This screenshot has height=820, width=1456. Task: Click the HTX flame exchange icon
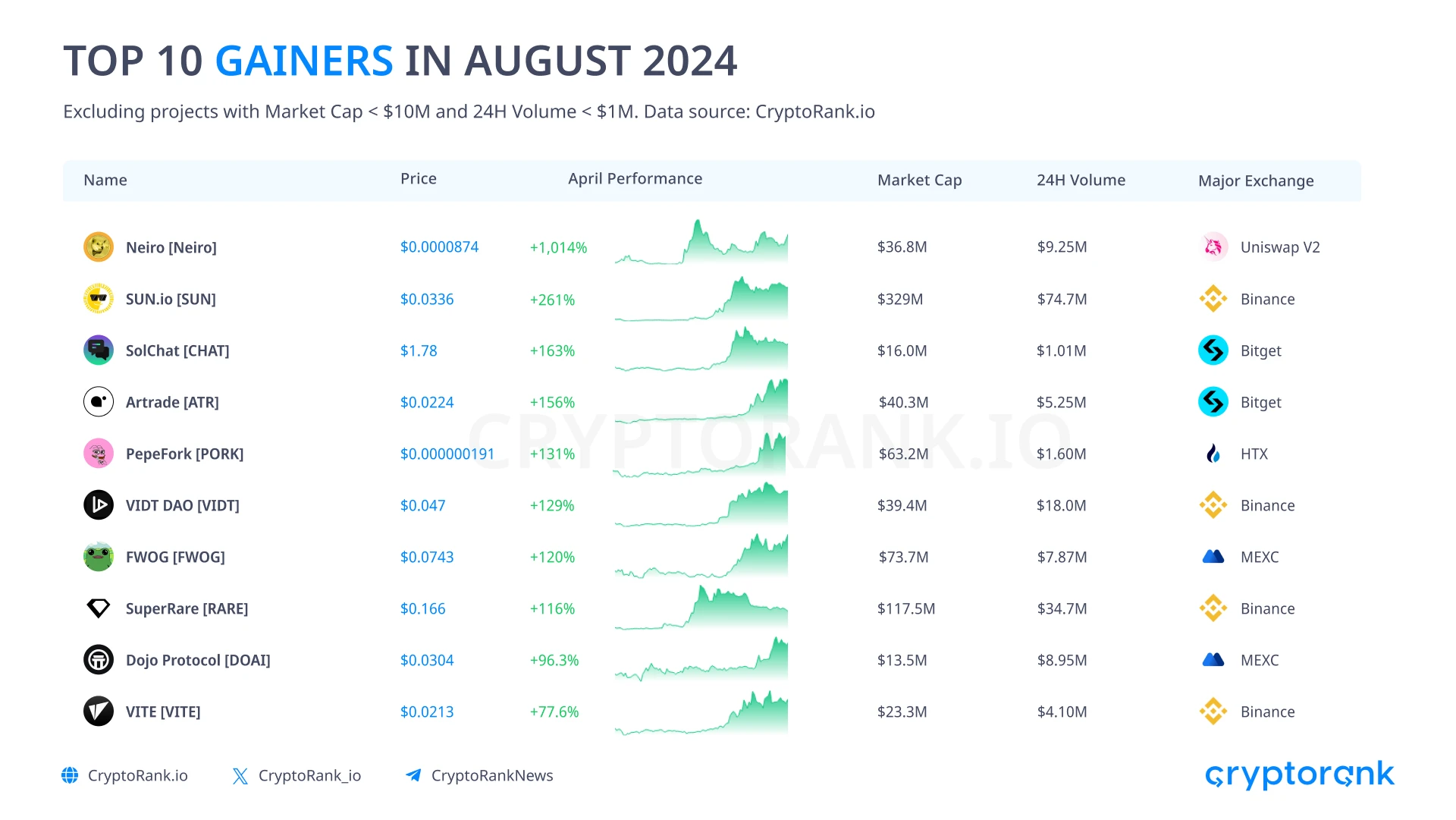(1213, 454)
